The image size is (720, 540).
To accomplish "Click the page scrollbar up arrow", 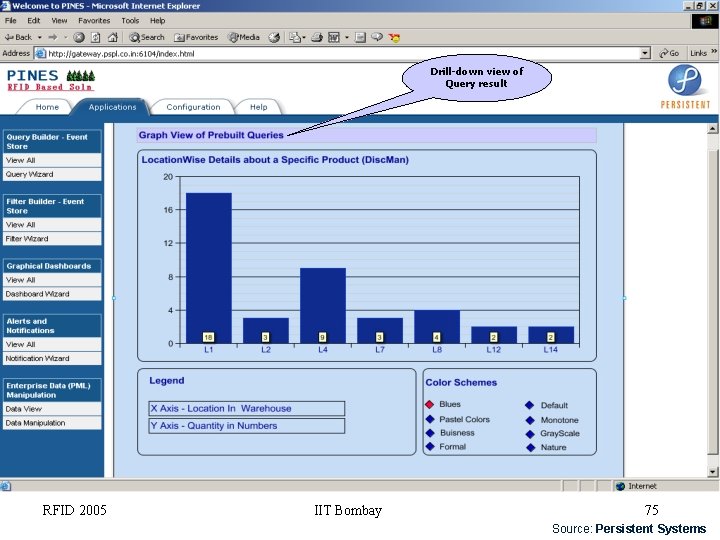I will coord(712,129).
